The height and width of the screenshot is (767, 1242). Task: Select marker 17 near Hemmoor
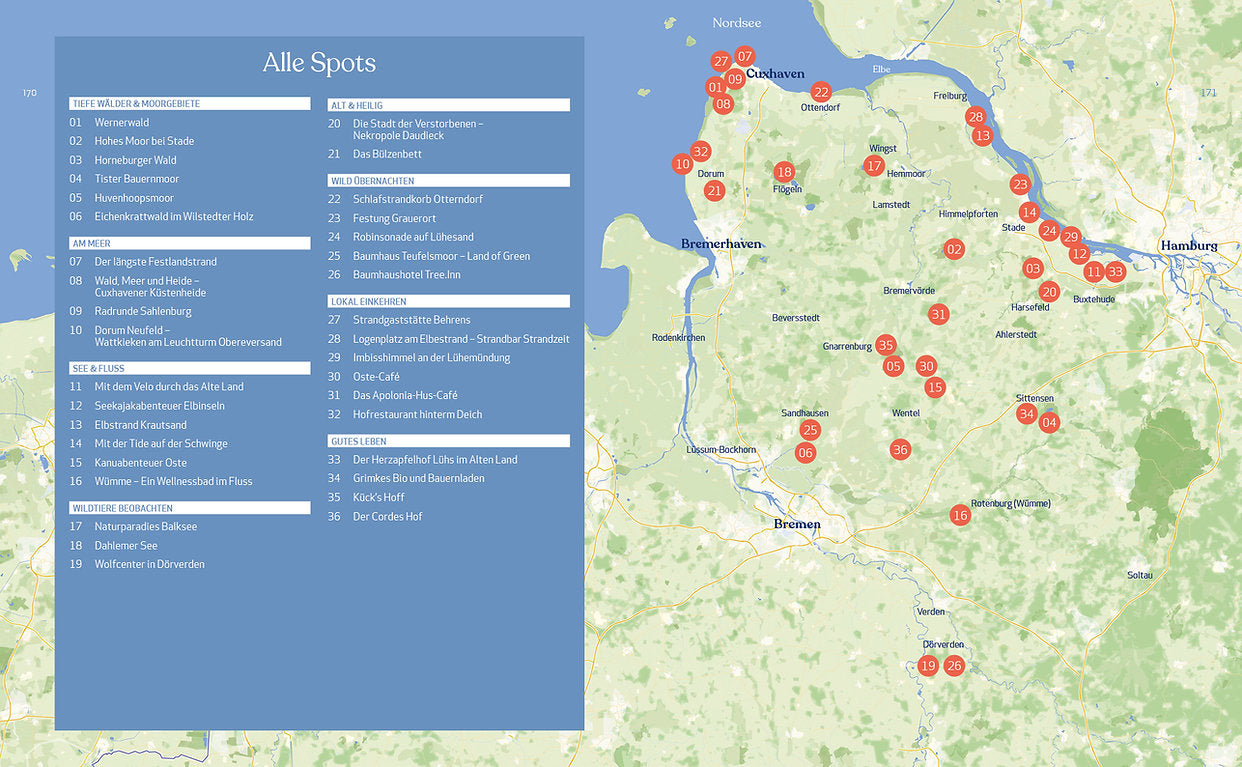click(x=874, y=165)
